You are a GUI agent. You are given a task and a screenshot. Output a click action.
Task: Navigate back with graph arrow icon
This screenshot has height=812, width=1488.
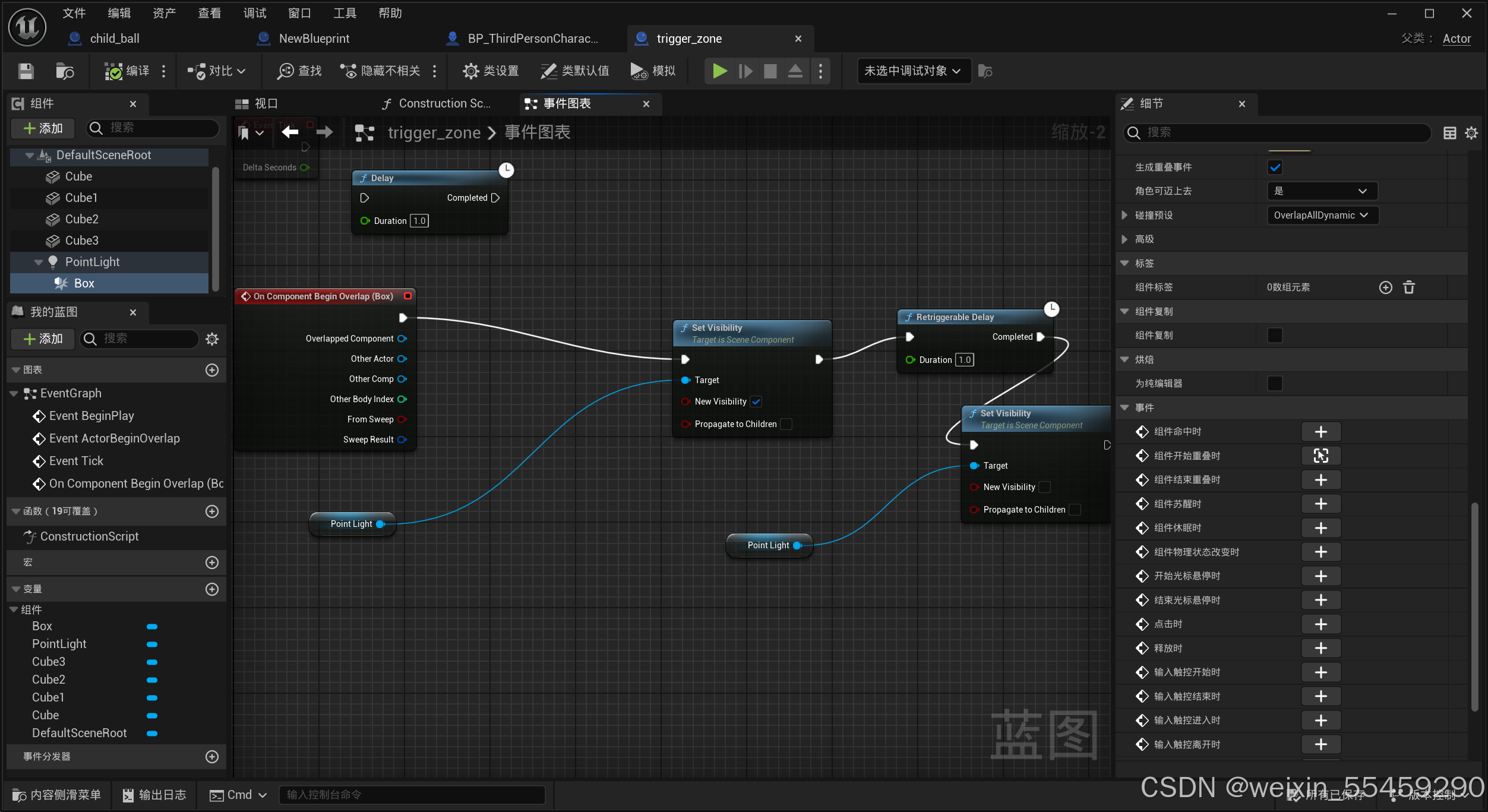click(x=290, y=132)
